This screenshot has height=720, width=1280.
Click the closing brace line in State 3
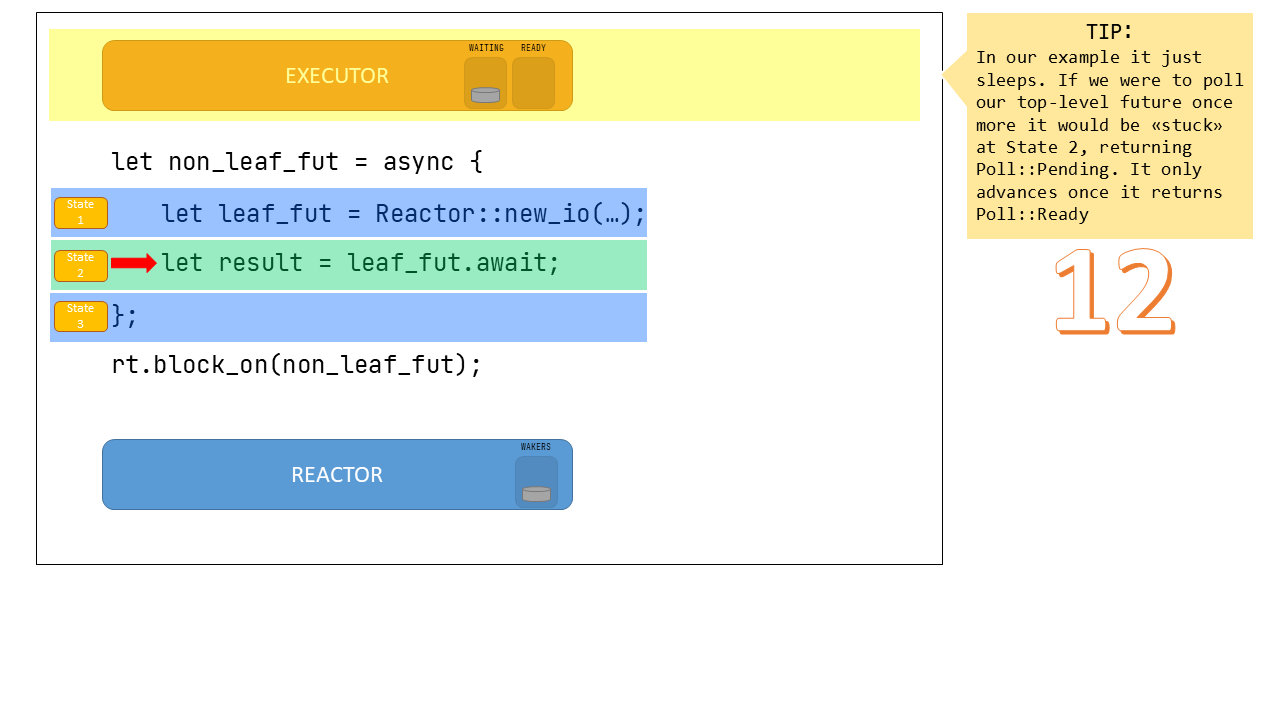125,316
